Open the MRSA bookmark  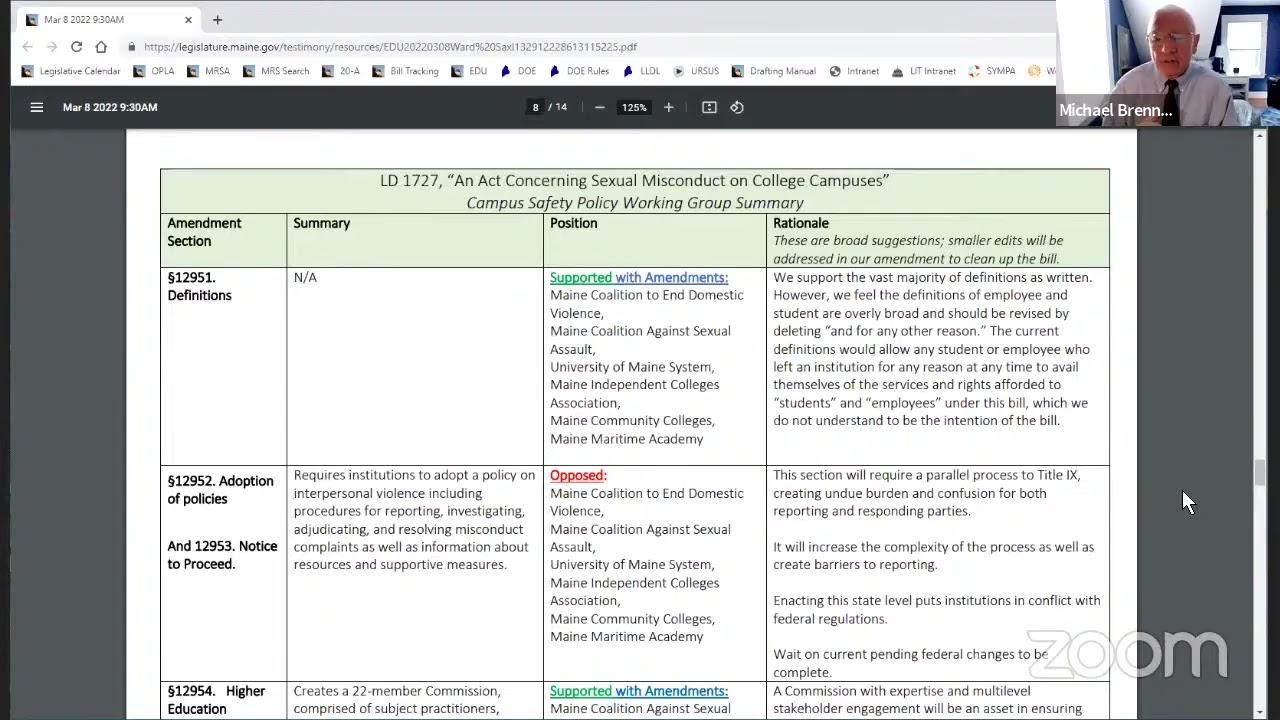(208, 71)
